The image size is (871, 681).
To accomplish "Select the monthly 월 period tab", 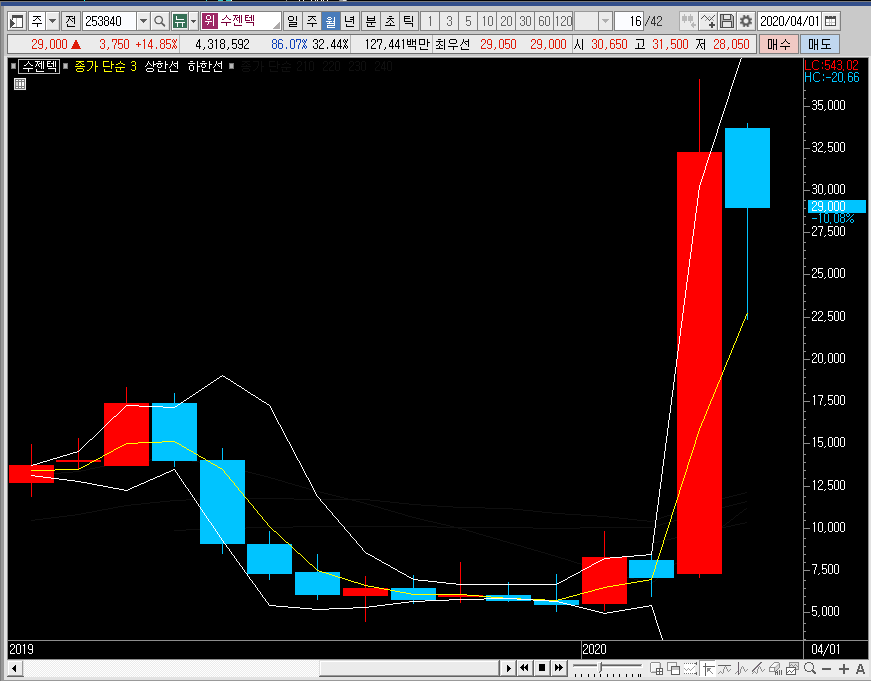I will coord(331,22).
